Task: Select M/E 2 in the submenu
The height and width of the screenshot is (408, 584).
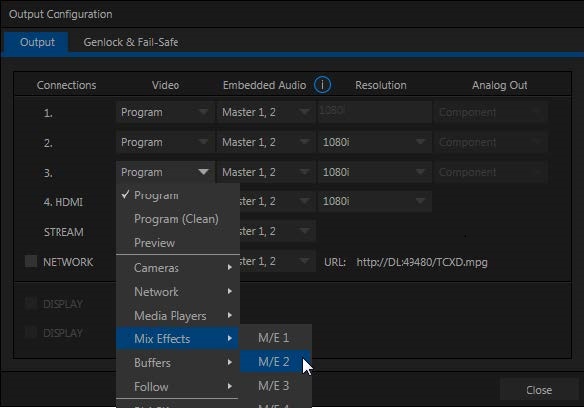Action: (275, 361)
